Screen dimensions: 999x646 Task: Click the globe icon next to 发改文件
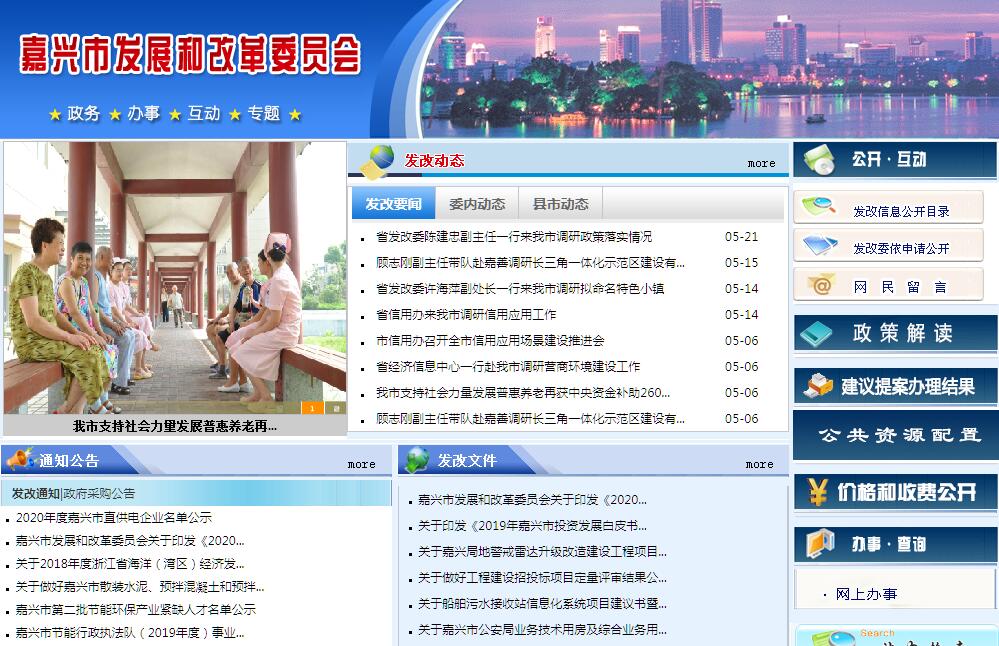[418, 460]
